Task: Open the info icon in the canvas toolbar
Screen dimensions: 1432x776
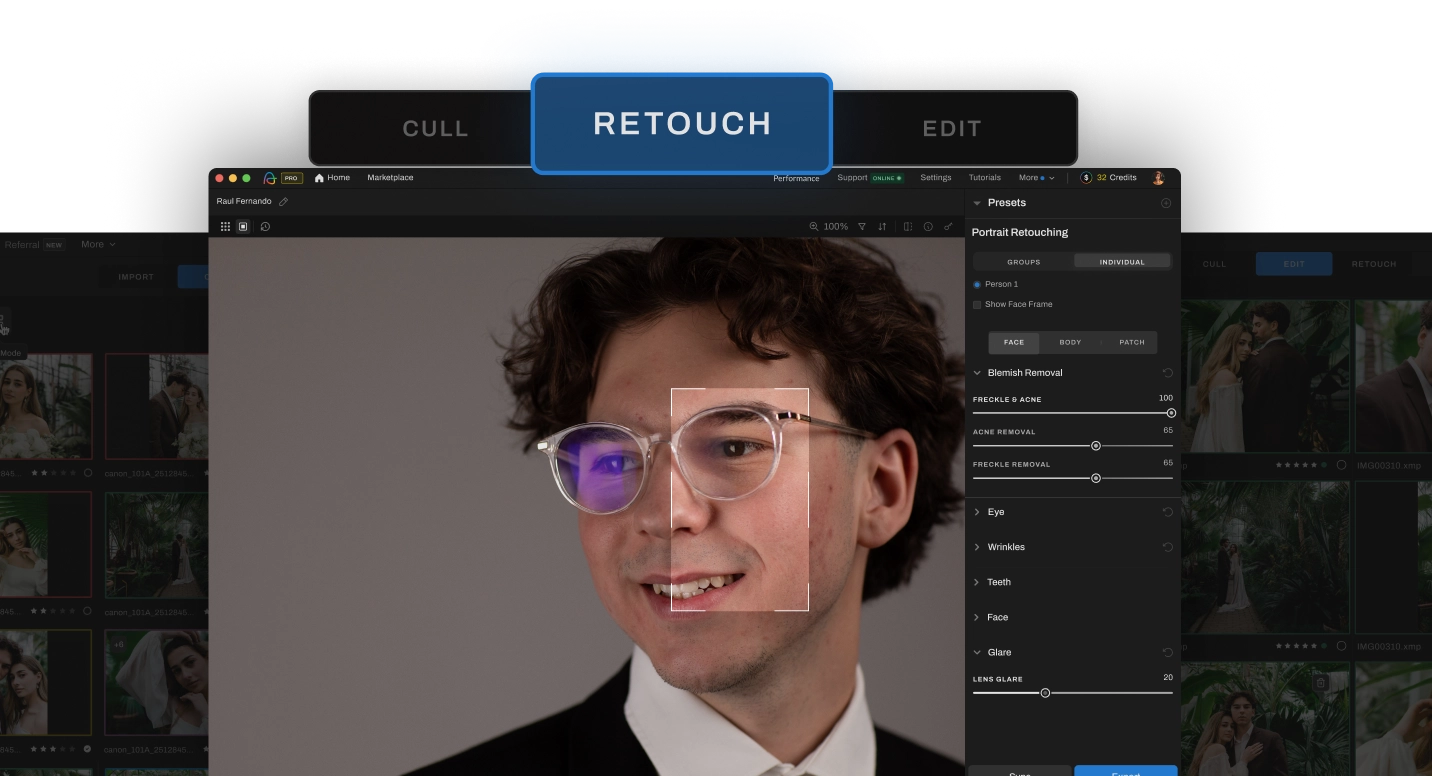Action: [x=929, y=226]
